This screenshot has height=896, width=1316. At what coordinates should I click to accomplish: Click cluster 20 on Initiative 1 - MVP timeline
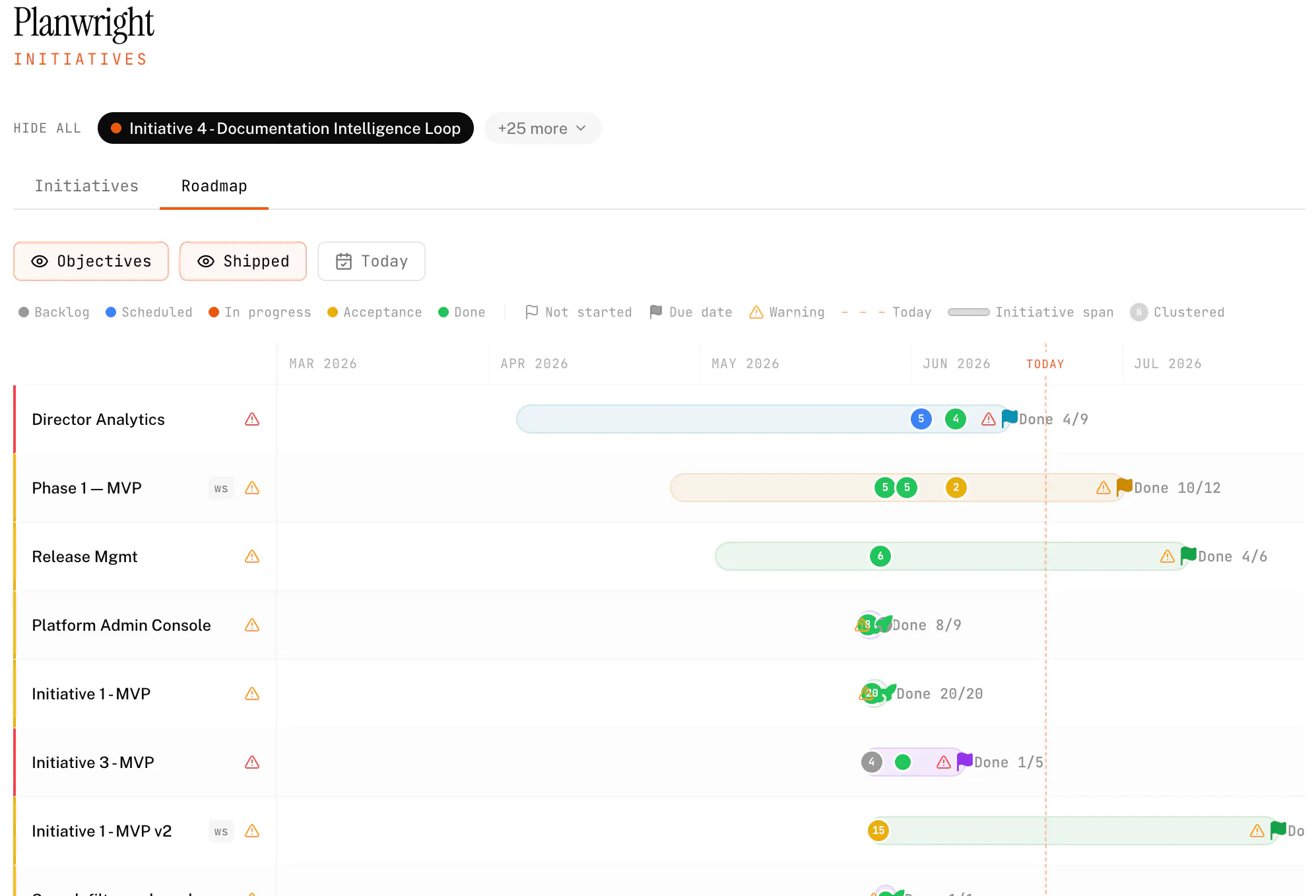[x=872, y=693]
